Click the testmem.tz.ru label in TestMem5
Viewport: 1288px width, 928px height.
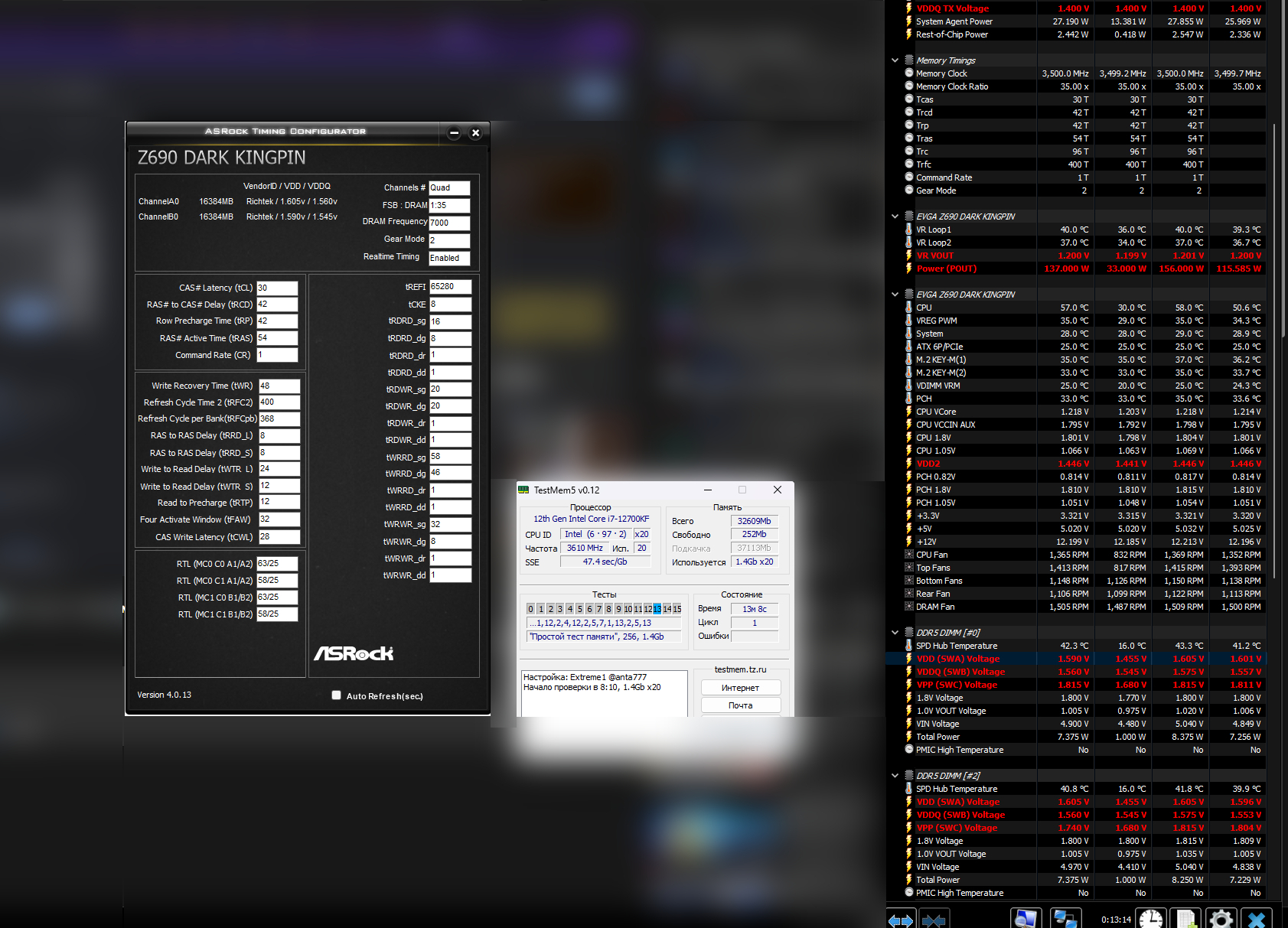coord(740,669)
